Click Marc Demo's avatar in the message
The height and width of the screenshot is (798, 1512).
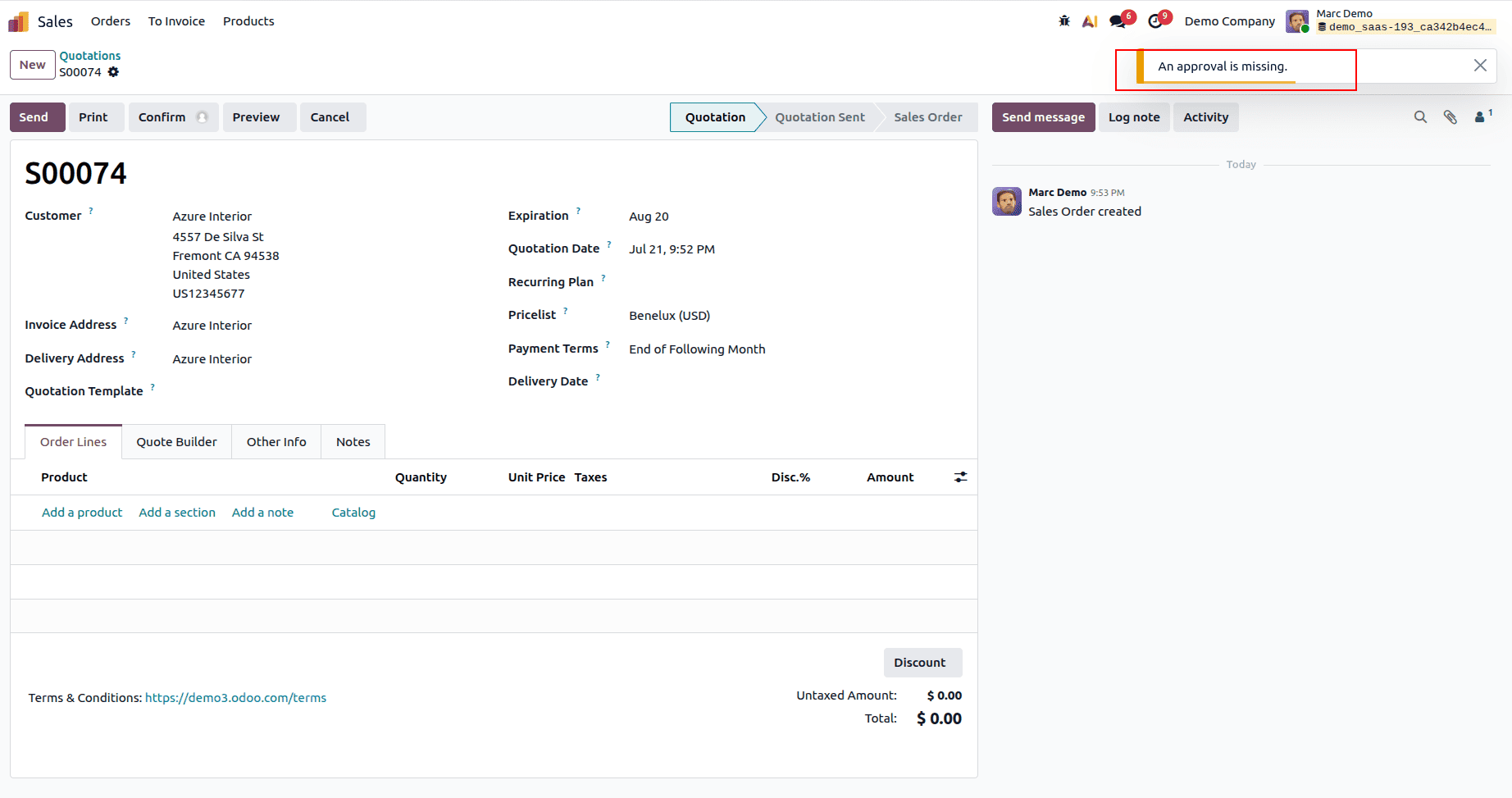point(1007,201)
